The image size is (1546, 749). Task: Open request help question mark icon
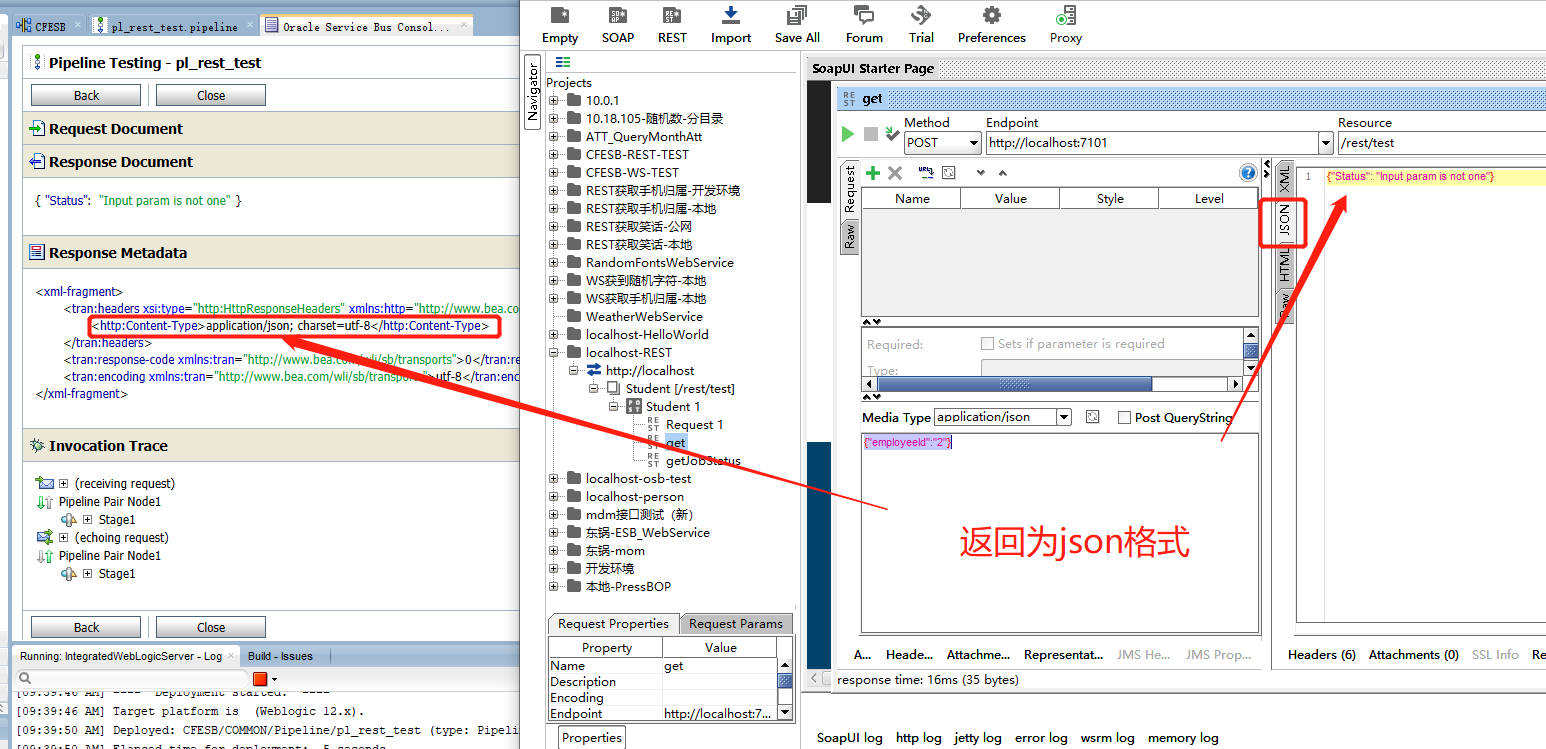point(1247,173)
